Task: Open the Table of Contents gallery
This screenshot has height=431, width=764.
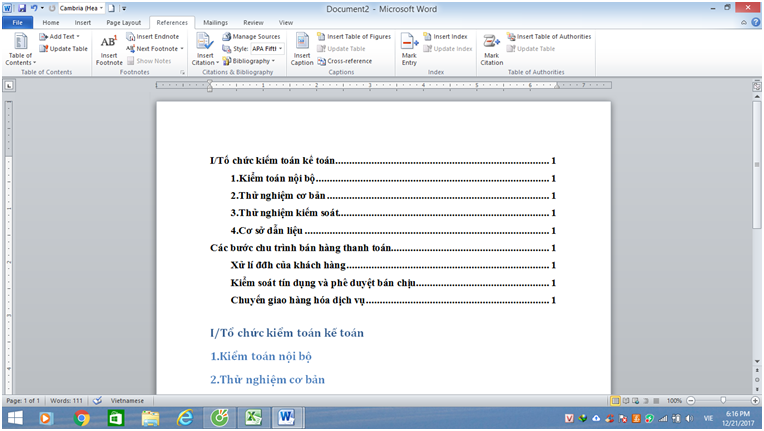Action: 19,49
